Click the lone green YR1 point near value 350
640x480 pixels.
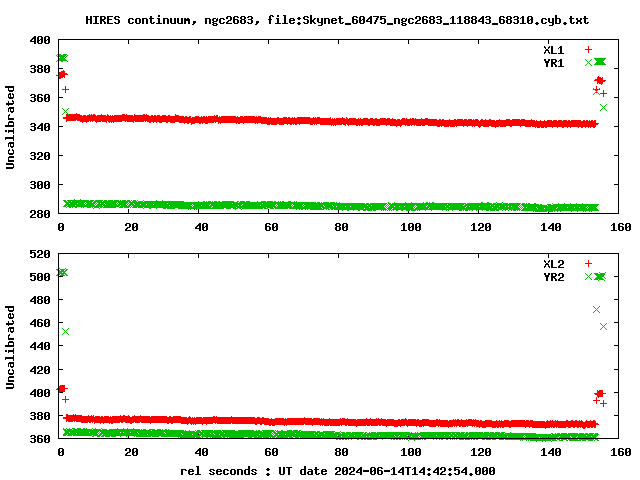pos(65,111)
